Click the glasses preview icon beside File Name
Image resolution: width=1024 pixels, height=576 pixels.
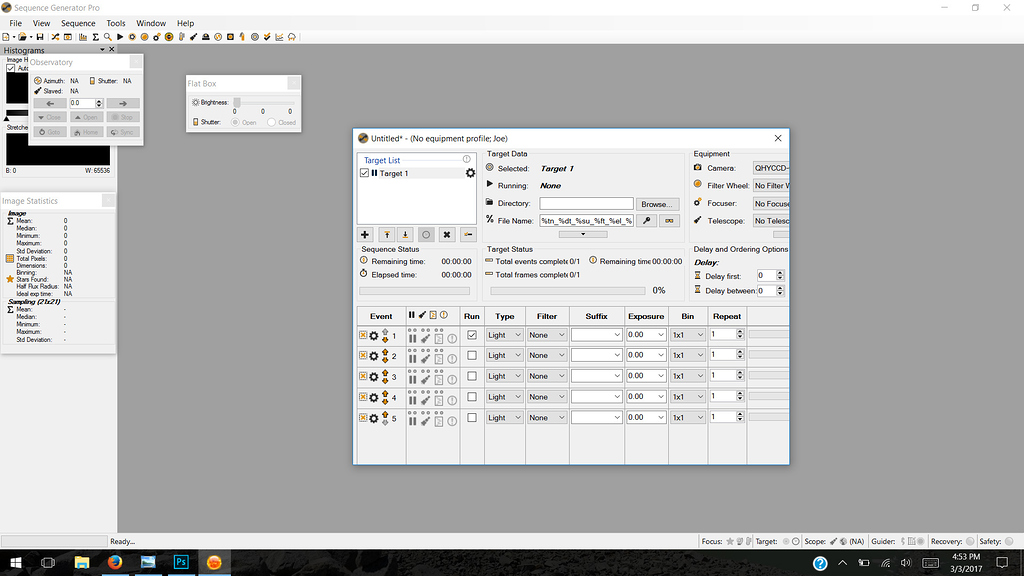click(669, 221)
